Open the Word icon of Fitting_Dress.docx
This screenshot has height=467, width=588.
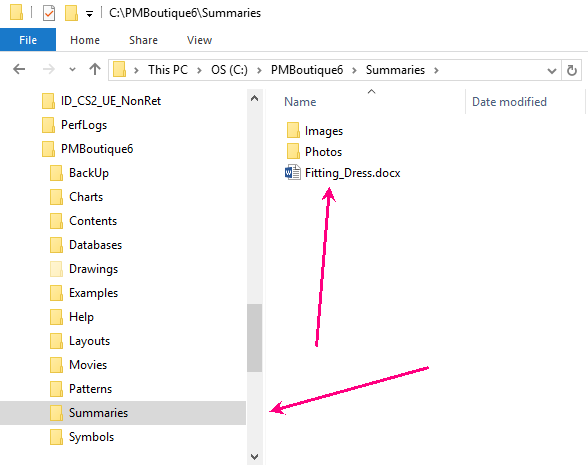click(292, 173)
